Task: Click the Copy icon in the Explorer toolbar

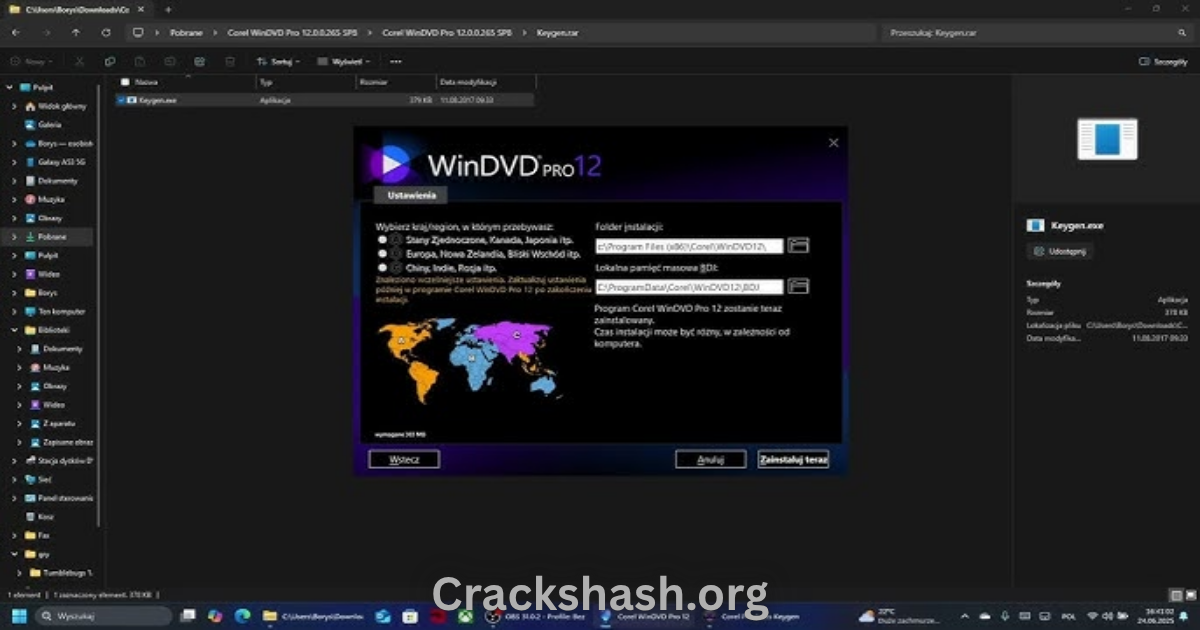Action: tap(110, 61)
